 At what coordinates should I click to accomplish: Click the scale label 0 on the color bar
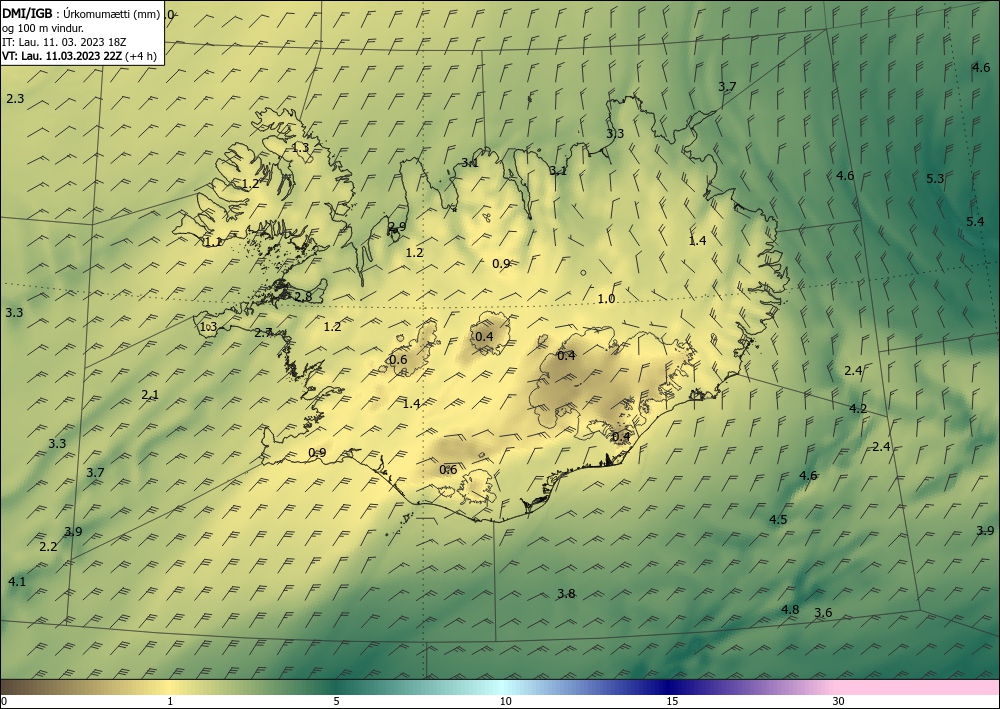pos(4,702)
